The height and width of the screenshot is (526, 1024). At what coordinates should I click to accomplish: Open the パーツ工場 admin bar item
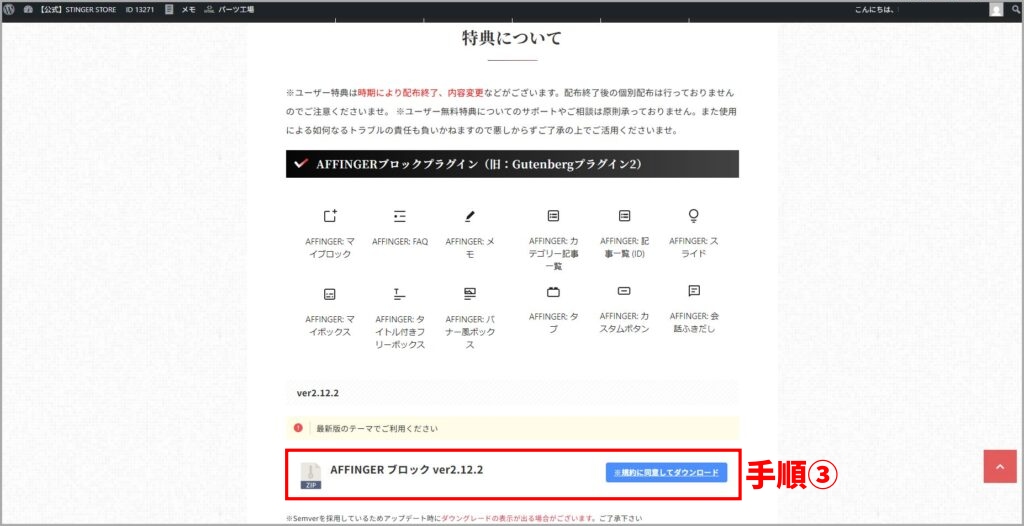click(229, 9)
